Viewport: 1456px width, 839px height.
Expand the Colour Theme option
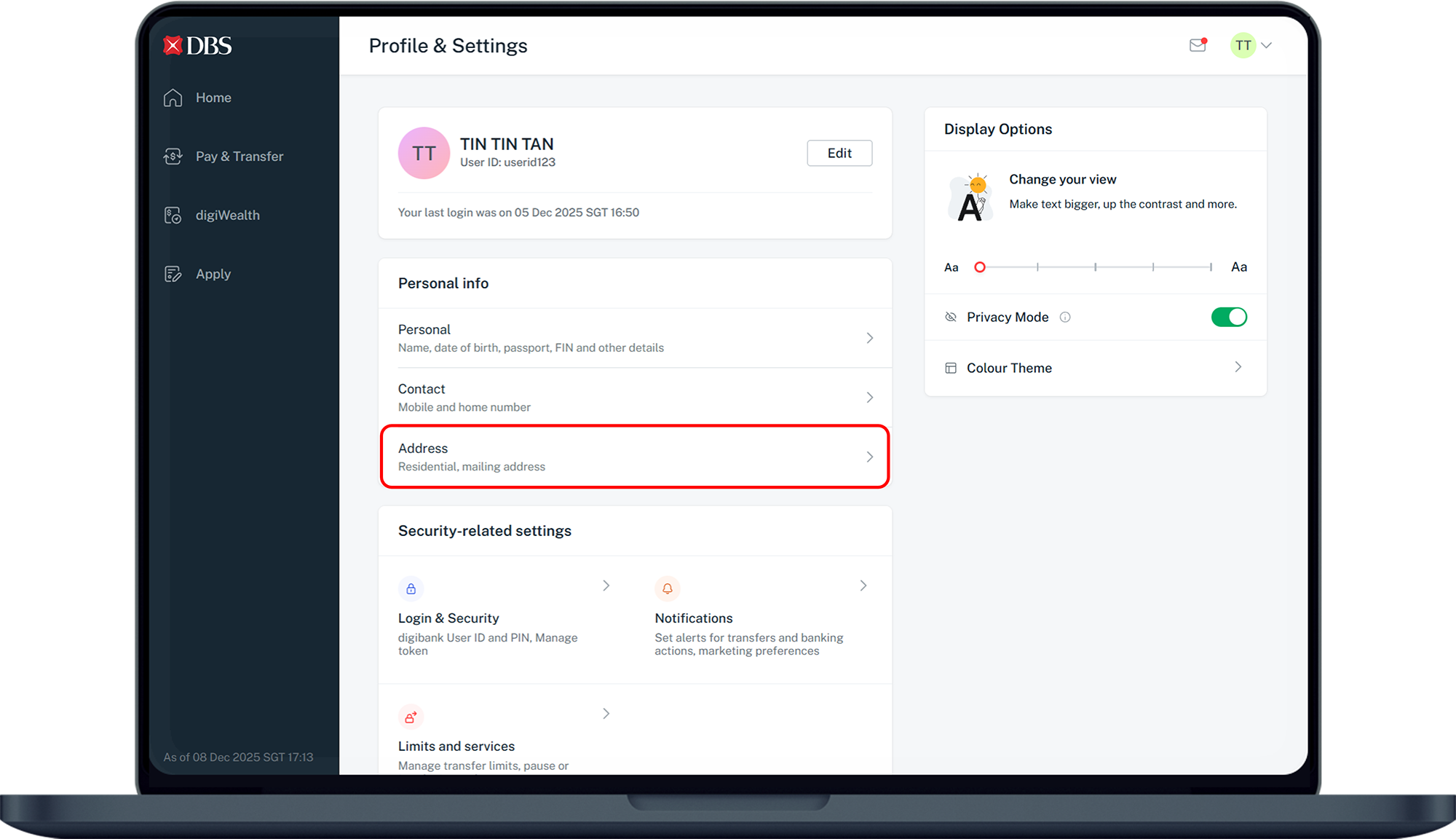click(x=1238, y=368)
